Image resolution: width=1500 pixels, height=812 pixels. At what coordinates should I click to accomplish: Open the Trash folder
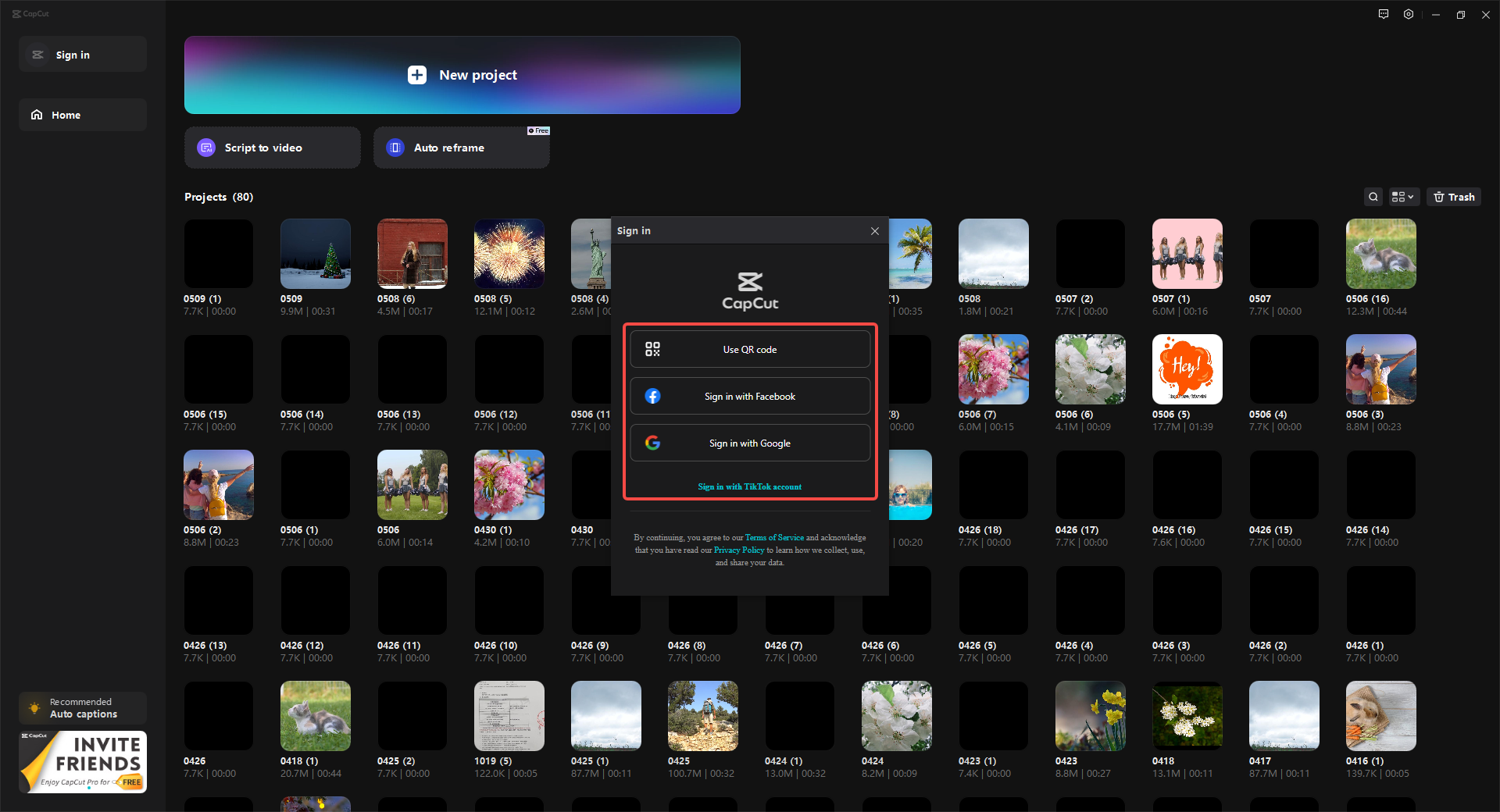pyautogui.click(x=1454, y=197)
